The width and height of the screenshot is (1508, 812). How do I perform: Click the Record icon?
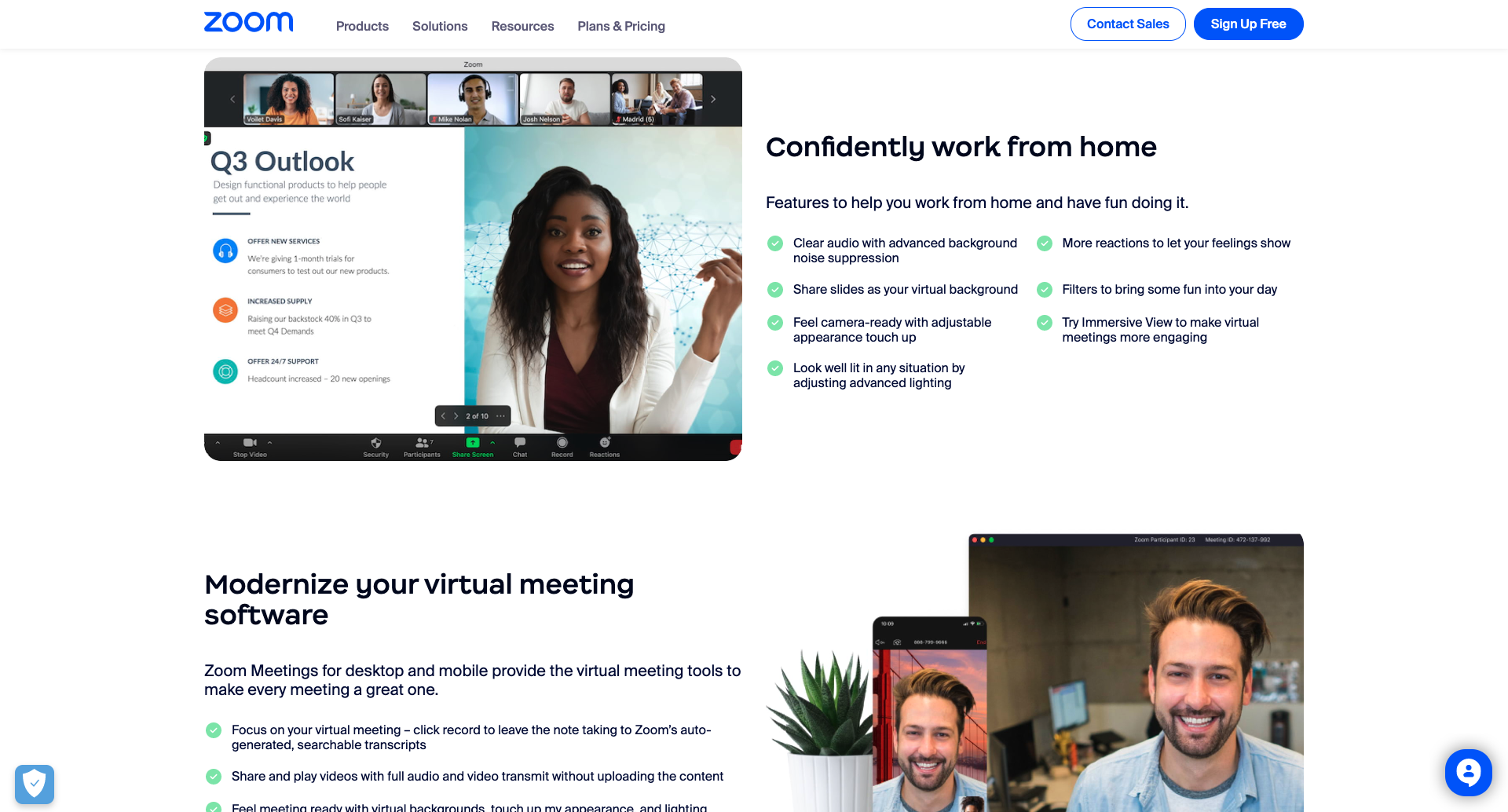562,443
